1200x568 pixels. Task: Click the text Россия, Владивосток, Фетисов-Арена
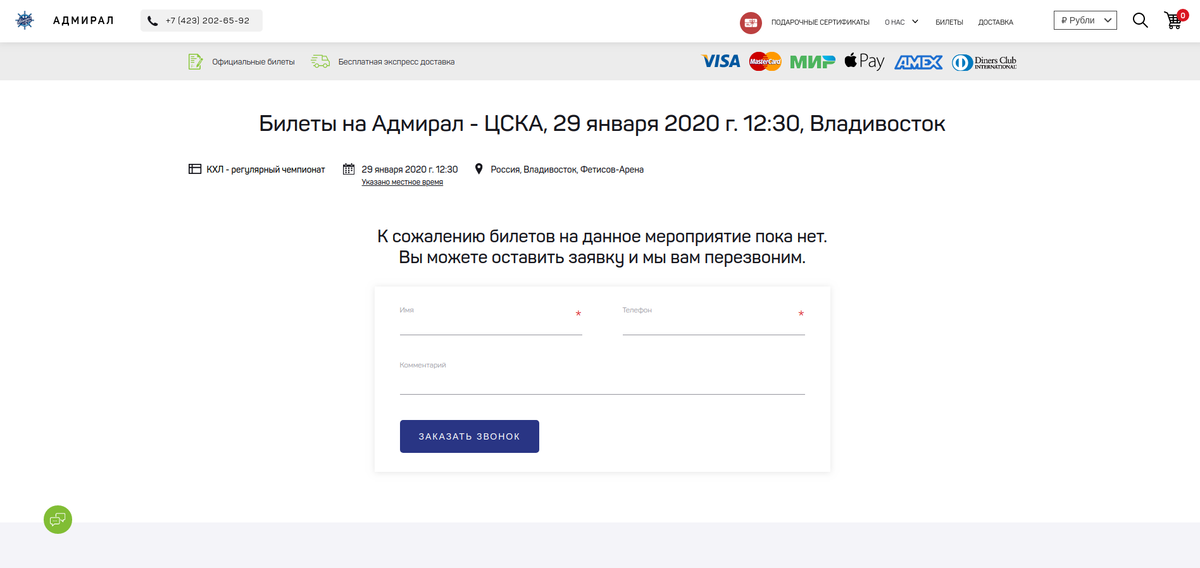pyautogui.click(x=567, y=169)
